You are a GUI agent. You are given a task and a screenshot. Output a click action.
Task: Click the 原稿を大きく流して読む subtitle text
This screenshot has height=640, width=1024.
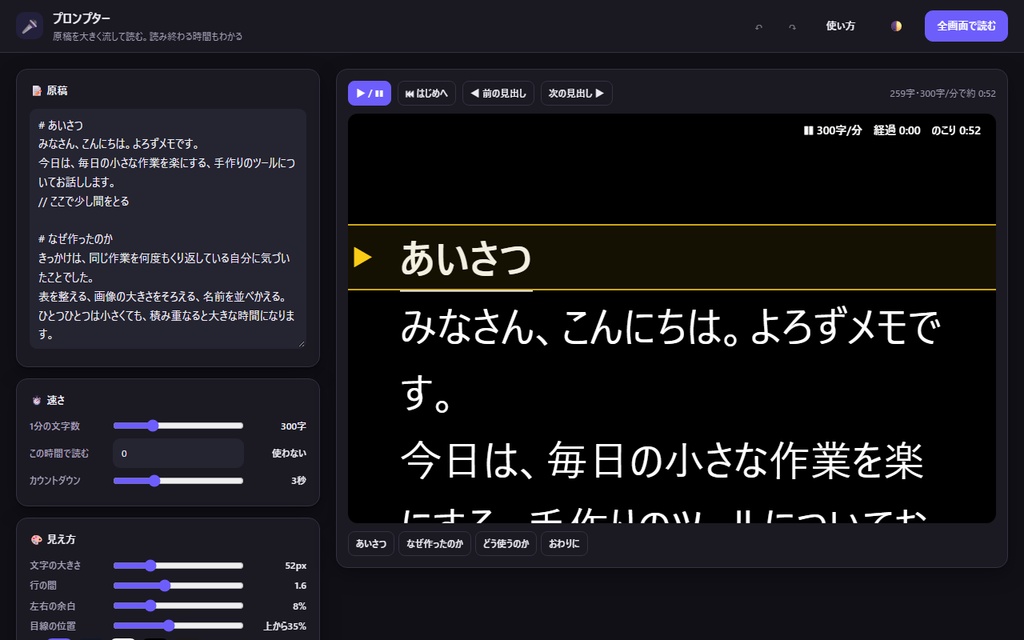[x=148, y=37]
